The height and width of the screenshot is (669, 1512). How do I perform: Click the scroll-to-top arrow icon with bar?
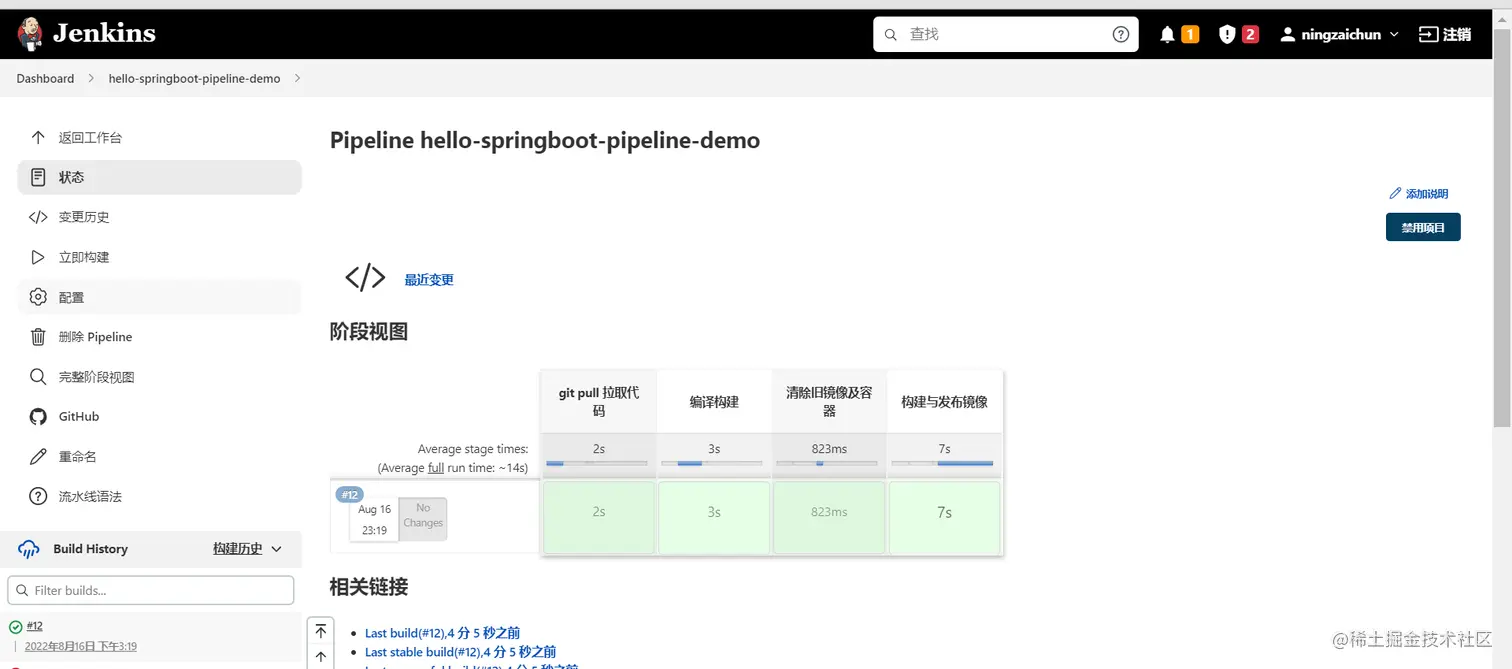[320, 630]
